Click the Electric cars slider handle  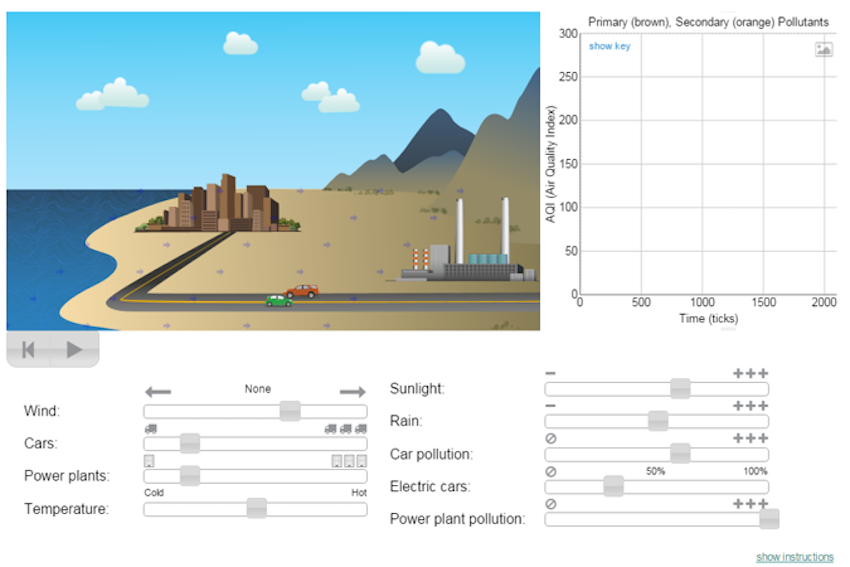click(x=614, y=486)
